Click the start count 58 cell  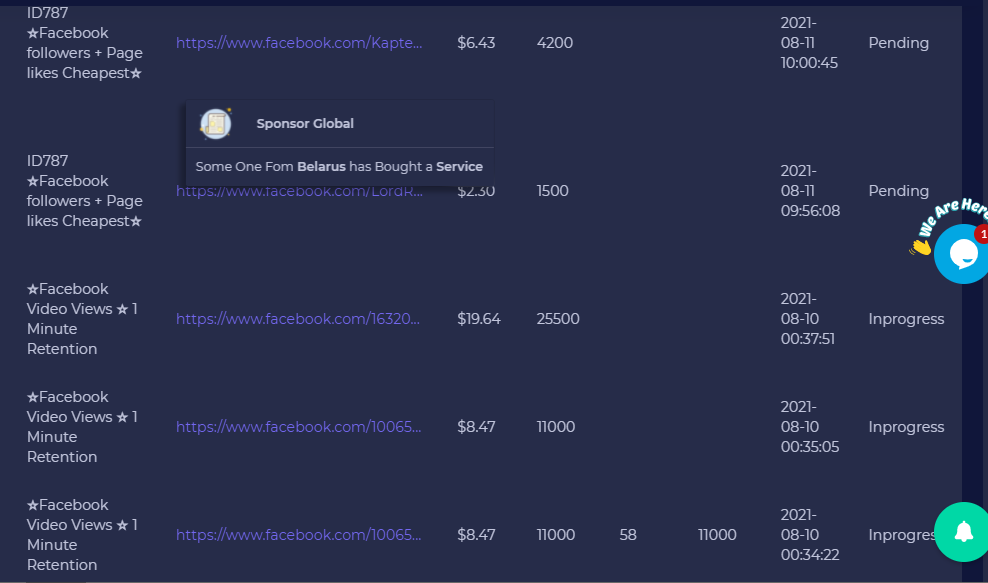click(628, 534)
